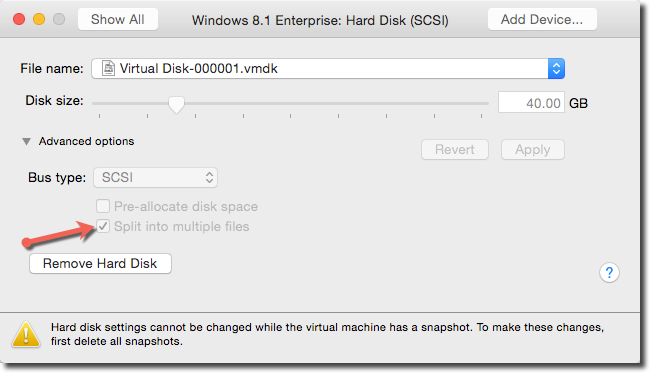650x373 pixels.
Task: Click the 40.00 GB disk size field
Action: [531, 102]
